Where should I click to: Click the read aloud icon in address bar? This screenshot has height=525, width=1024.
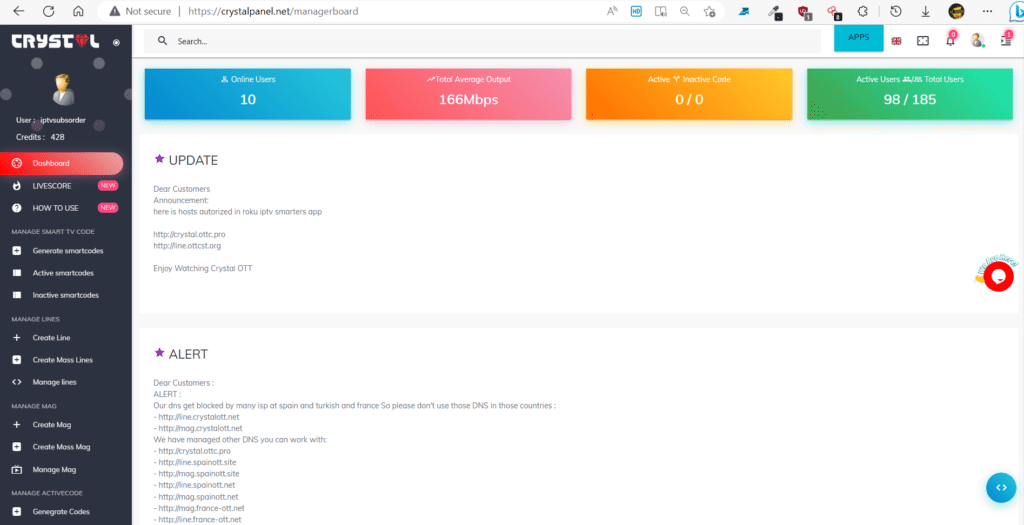point(612,11)
